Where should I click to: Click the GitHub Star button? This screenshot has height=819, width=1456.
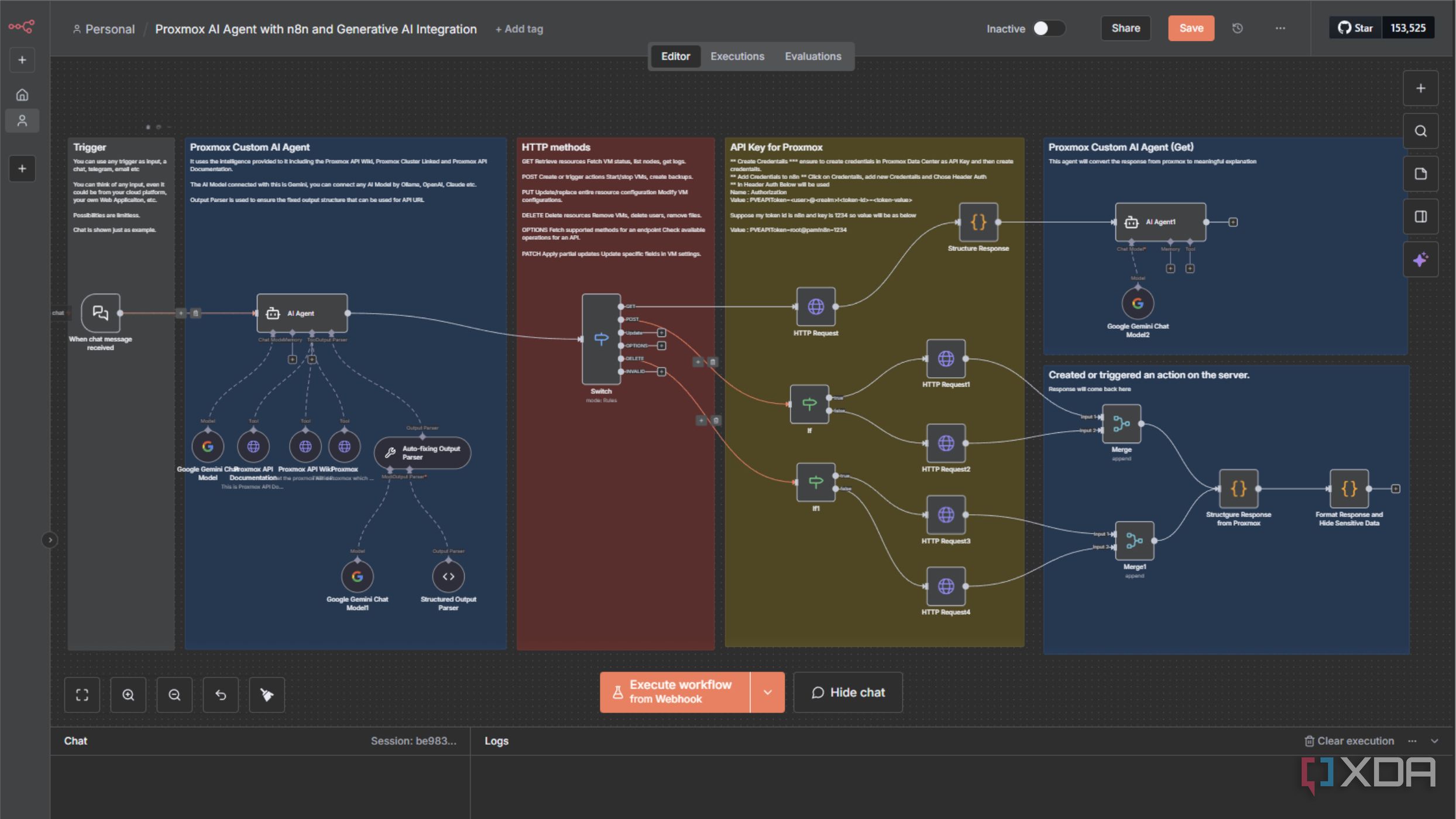pyautogui.click(x=1355, y=28)
